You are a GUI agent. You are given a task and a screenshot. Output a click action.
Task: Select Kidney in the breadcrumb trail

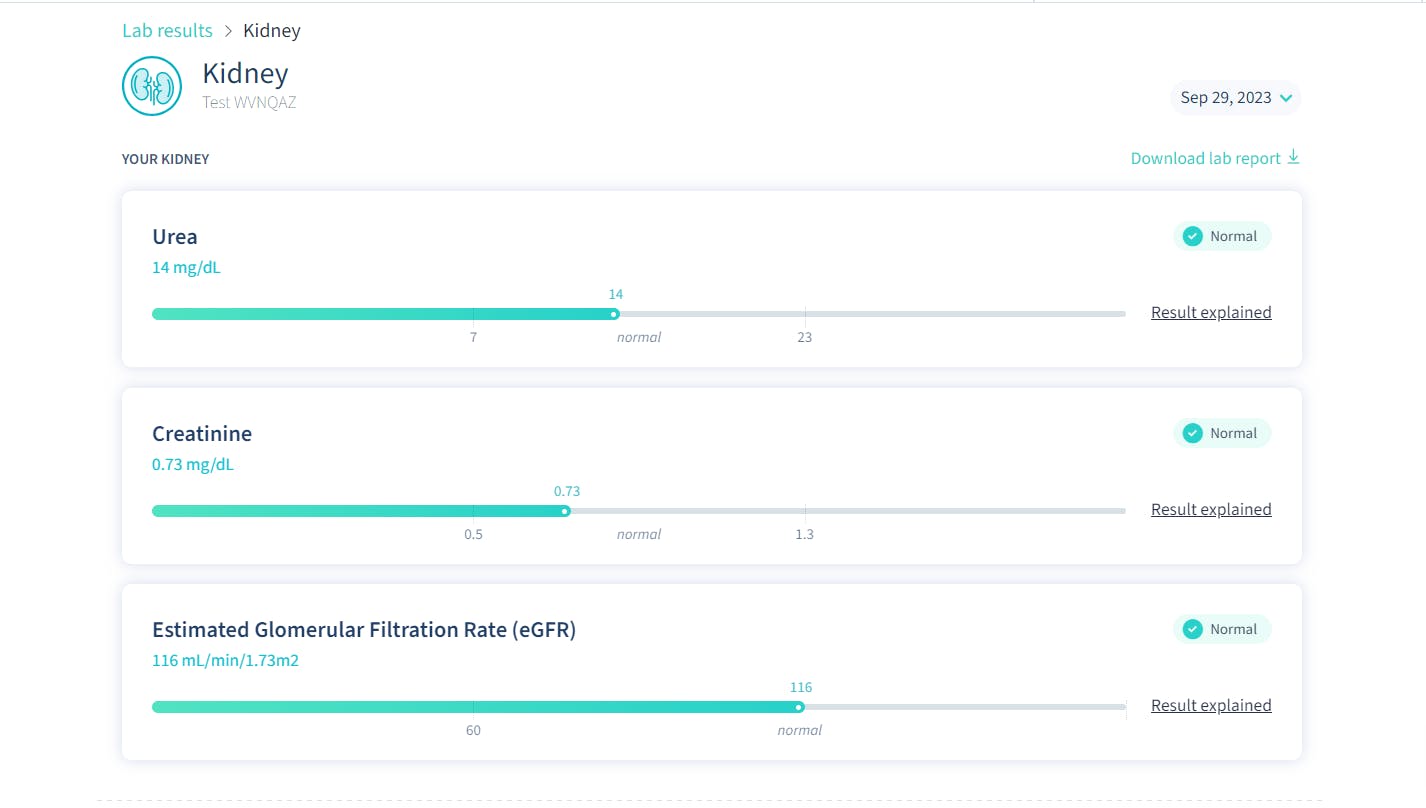coord(271,30)
